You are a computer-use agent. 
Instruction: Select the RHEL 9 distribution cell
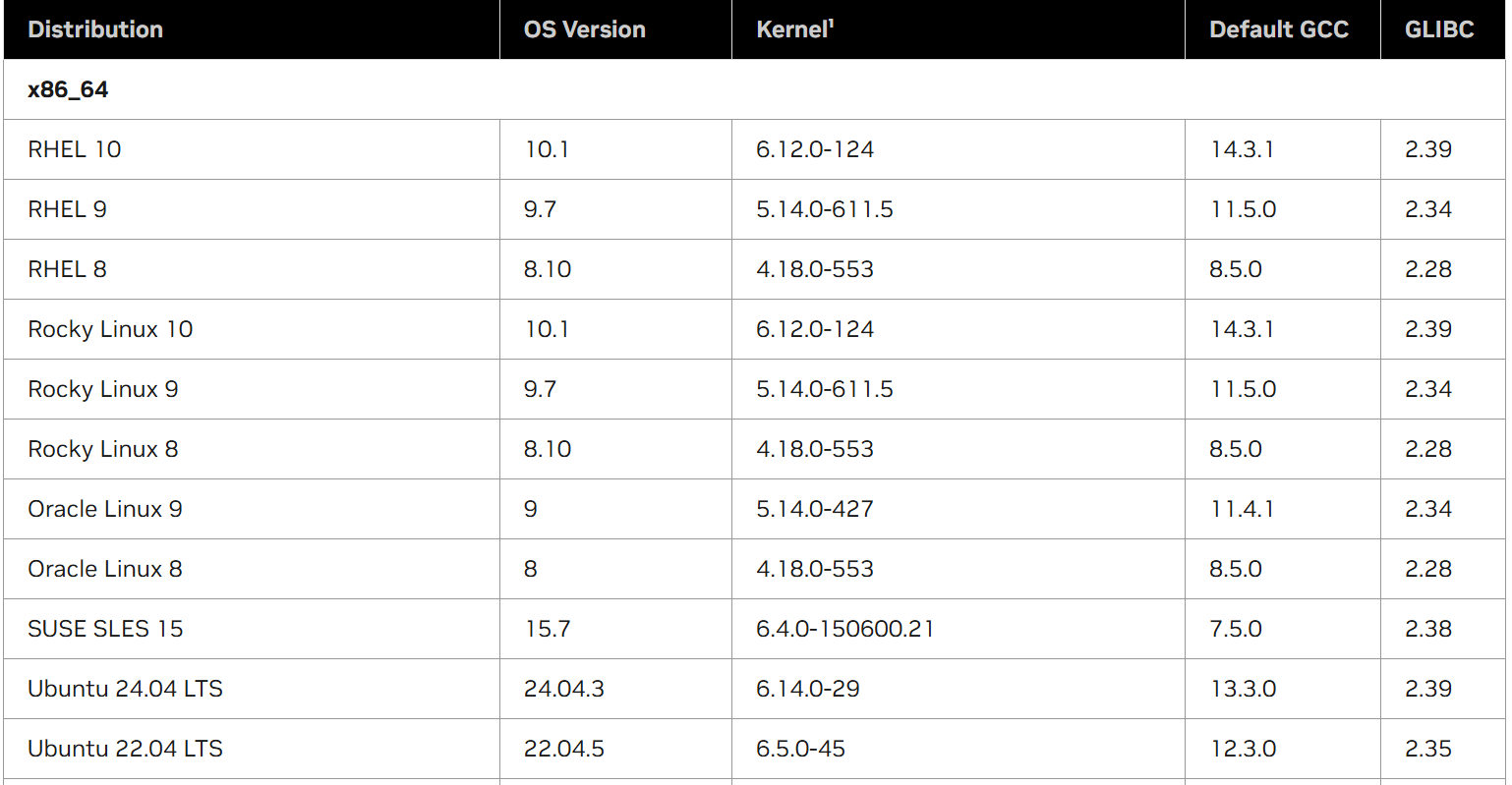coord(67,209)
